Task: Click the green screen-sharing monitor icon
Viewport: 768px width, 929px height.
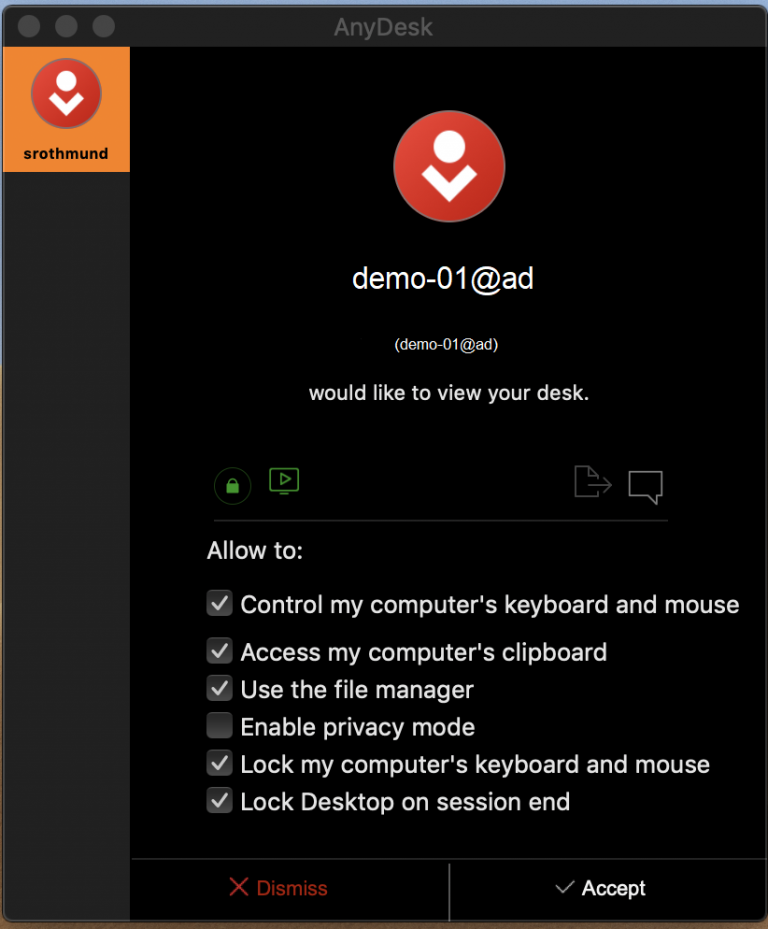Action: (284, 481)
